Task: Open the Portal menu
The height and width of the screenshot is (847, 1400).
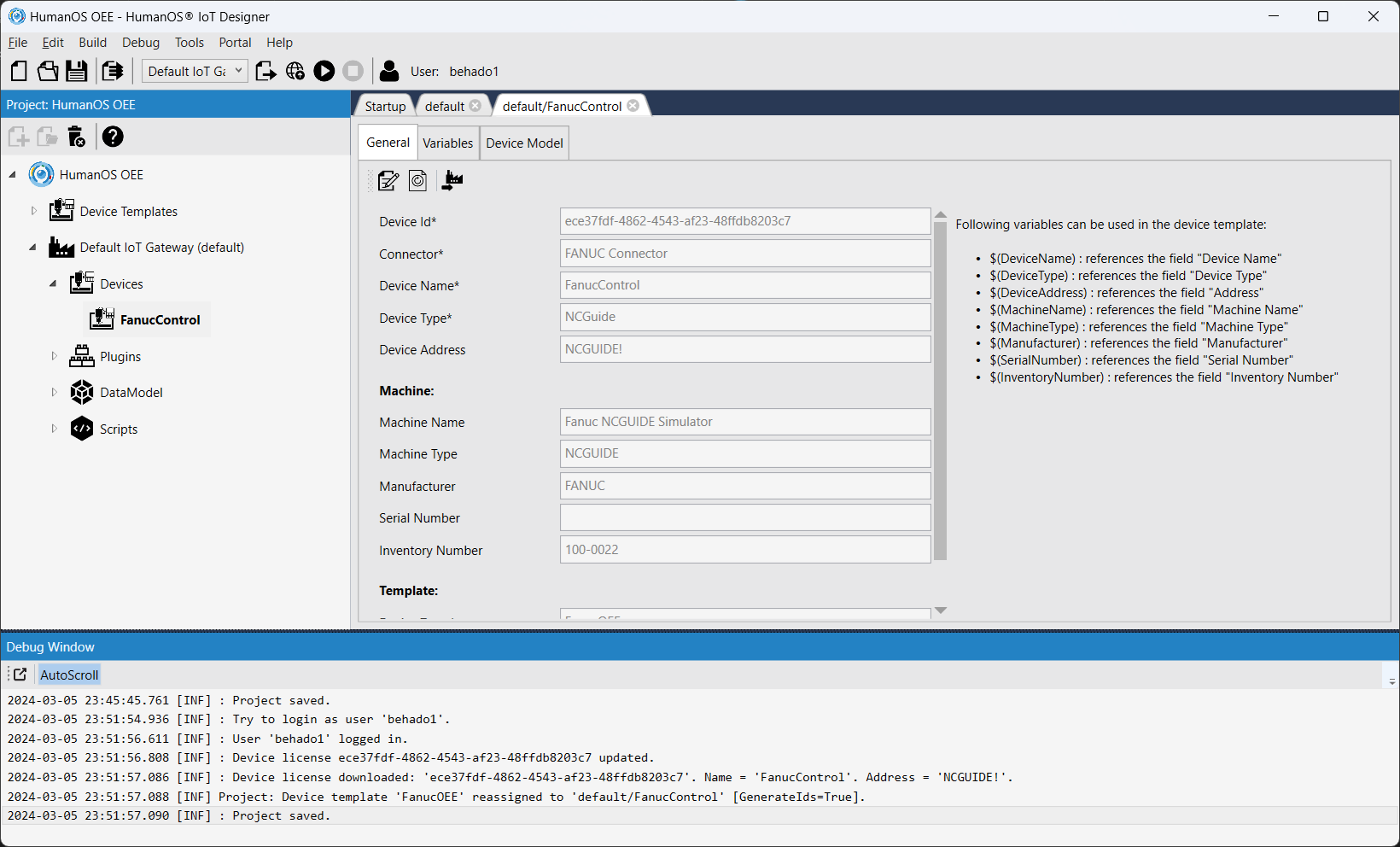Action: [235, 43]
